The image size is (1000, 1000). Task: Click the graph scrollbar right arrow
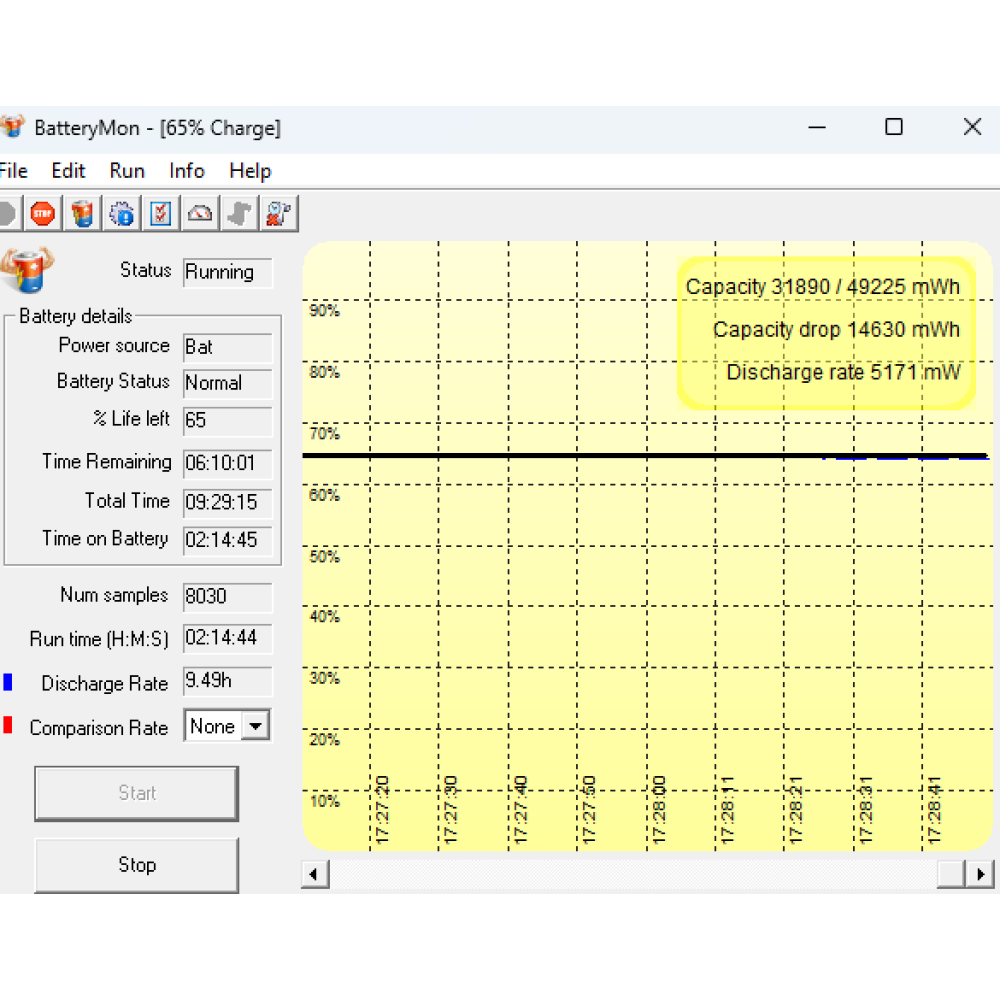[x=981, y=874]
